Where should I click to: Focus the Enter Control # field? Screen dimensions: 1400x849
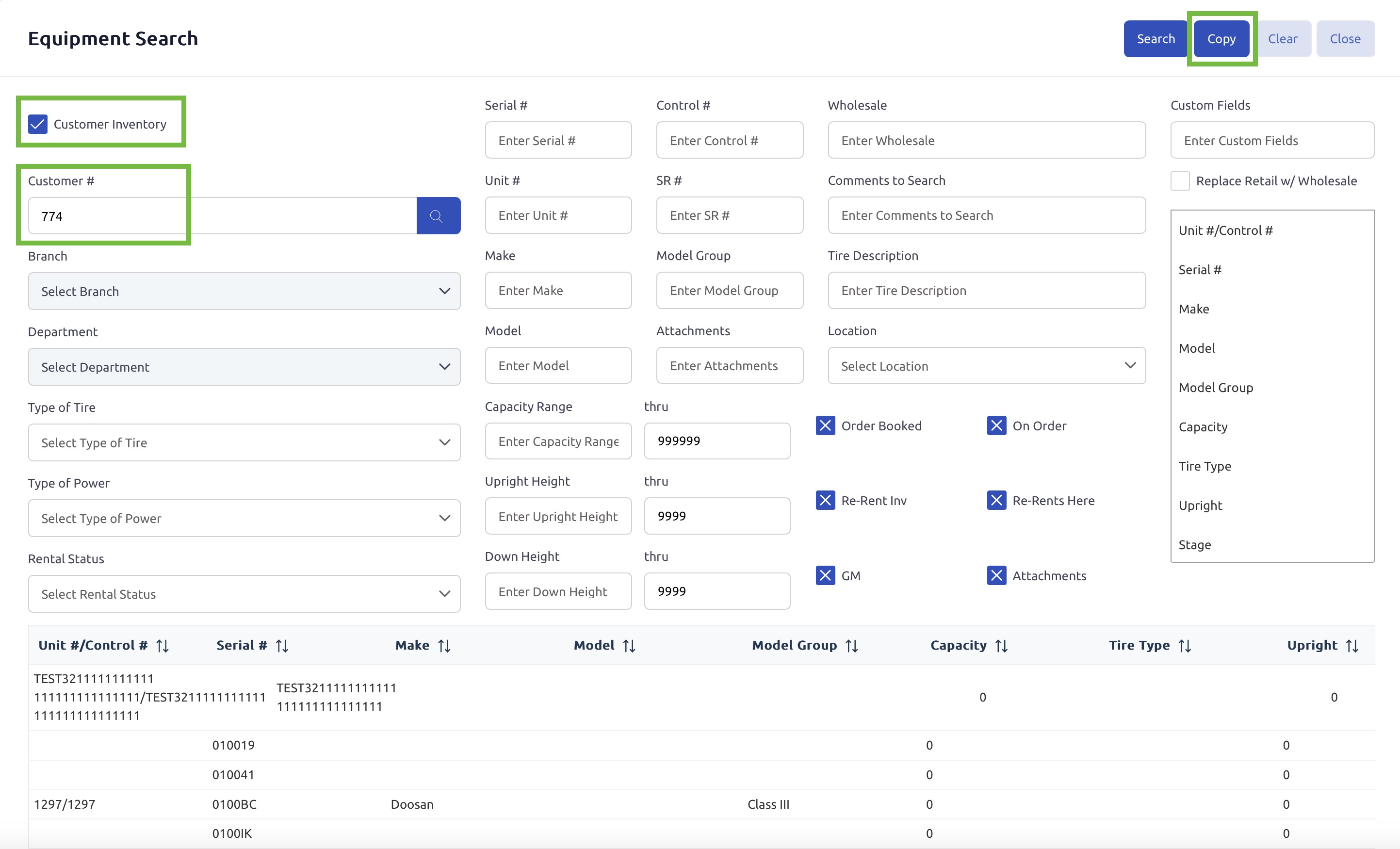click(x=729, y=140)
